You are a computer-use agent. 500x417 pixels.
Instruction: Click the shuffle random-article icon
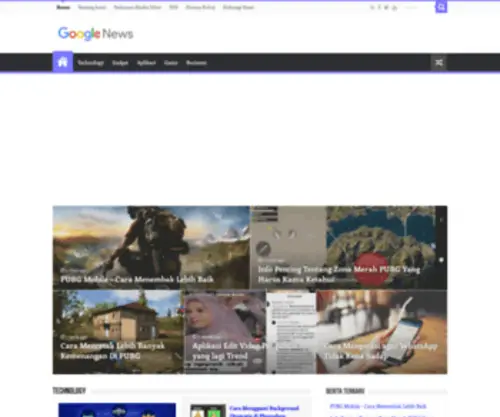click(x=439, y=62)
